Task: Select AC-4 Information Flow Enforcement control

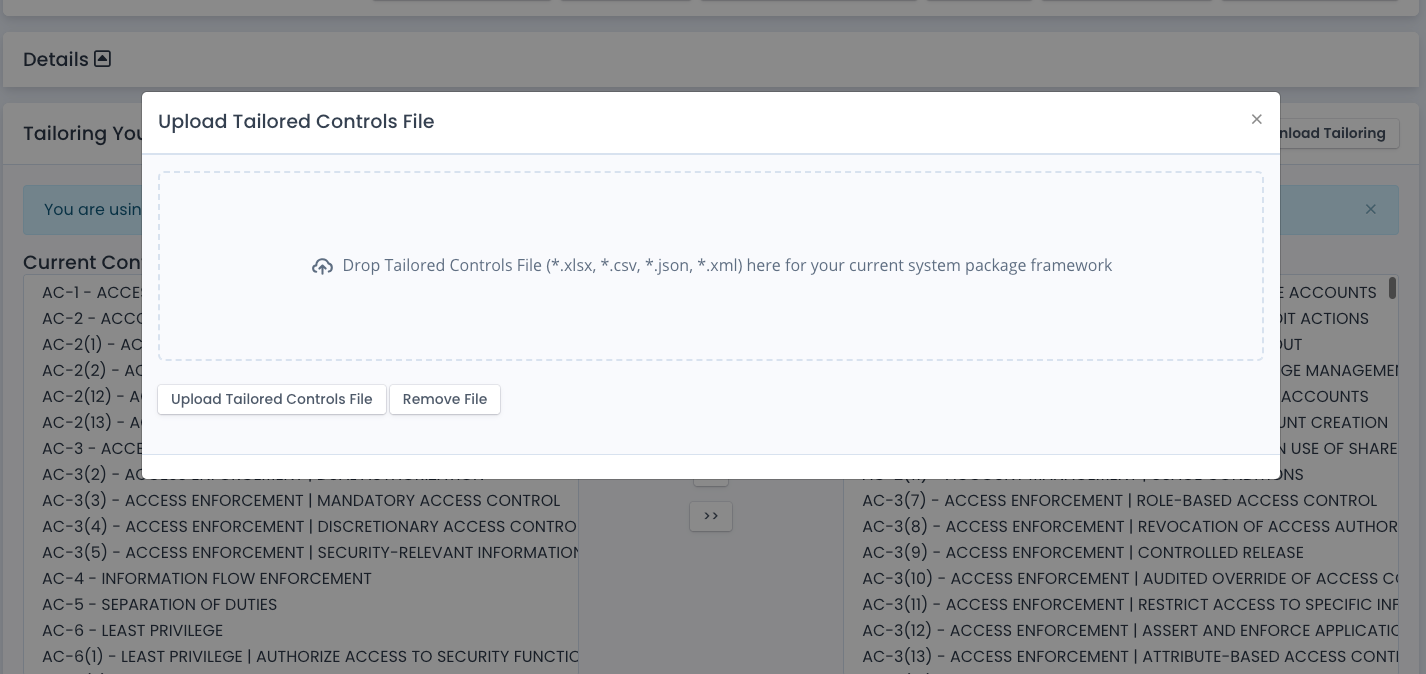Action: (x=206, y=579)
